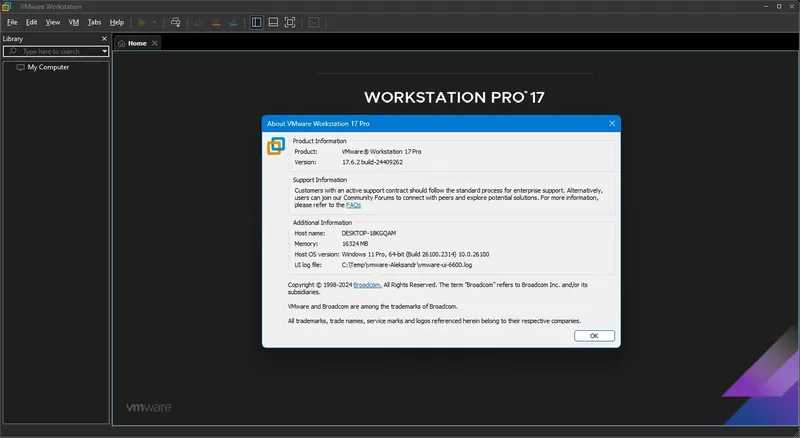Open the Snapshot Manager toolbar icon

233,22
